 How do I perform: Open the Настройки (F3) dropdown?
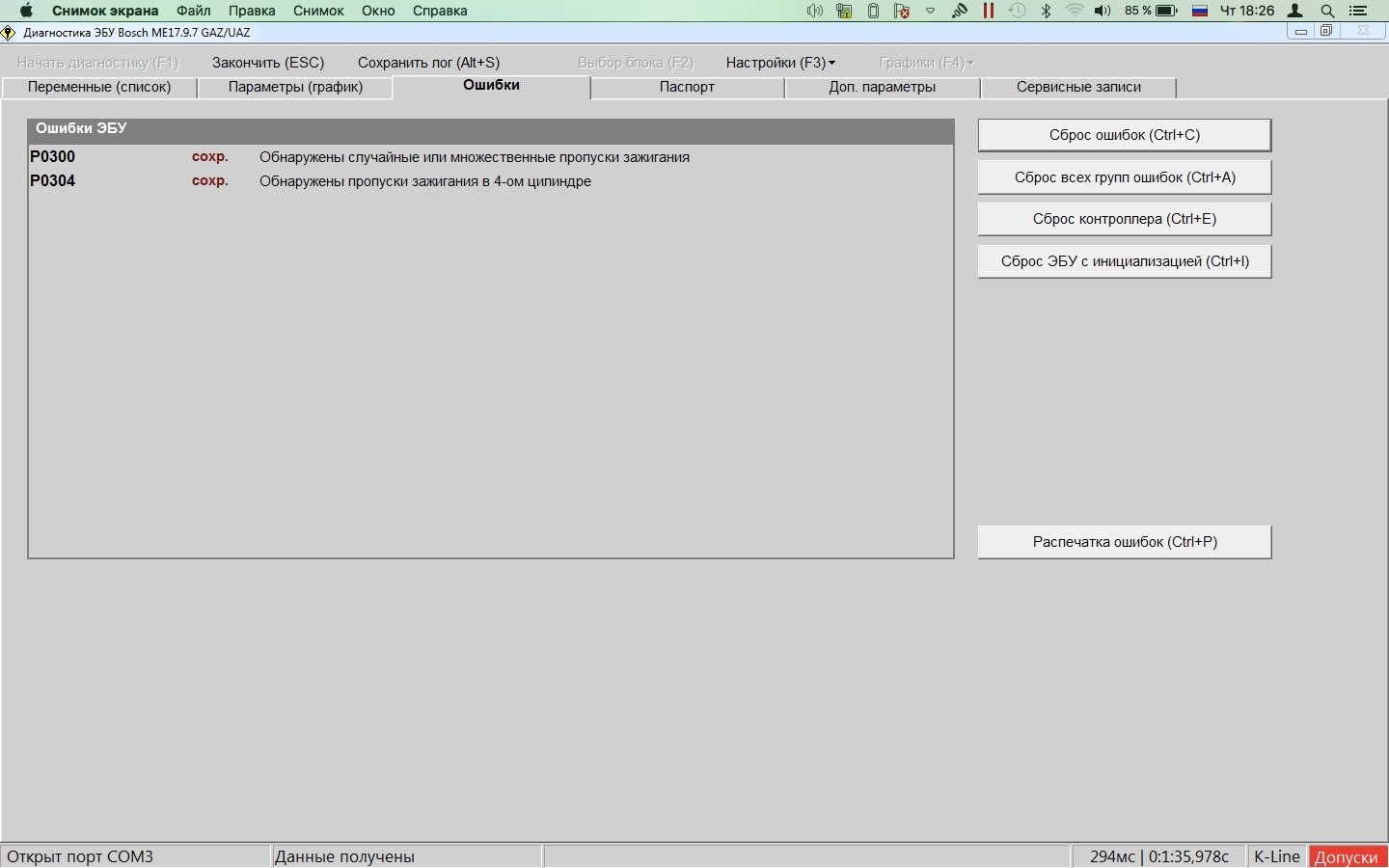[x=780, y=63]
